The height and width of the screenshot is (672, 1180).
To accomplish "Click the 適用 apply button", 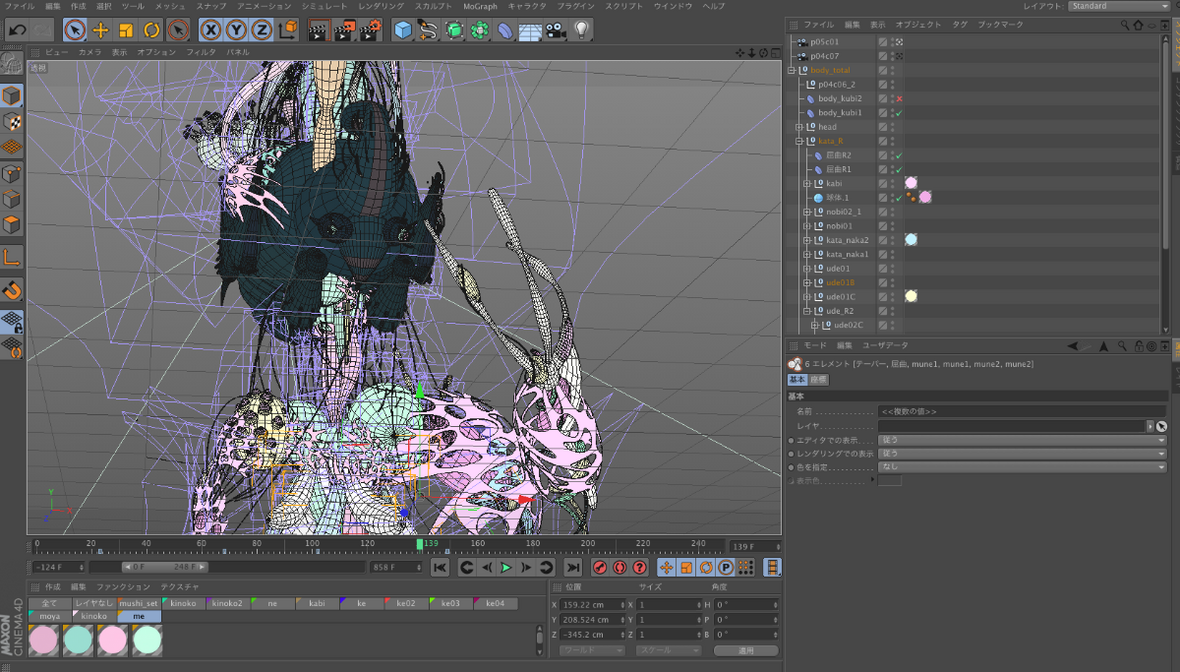I will 746,650.
